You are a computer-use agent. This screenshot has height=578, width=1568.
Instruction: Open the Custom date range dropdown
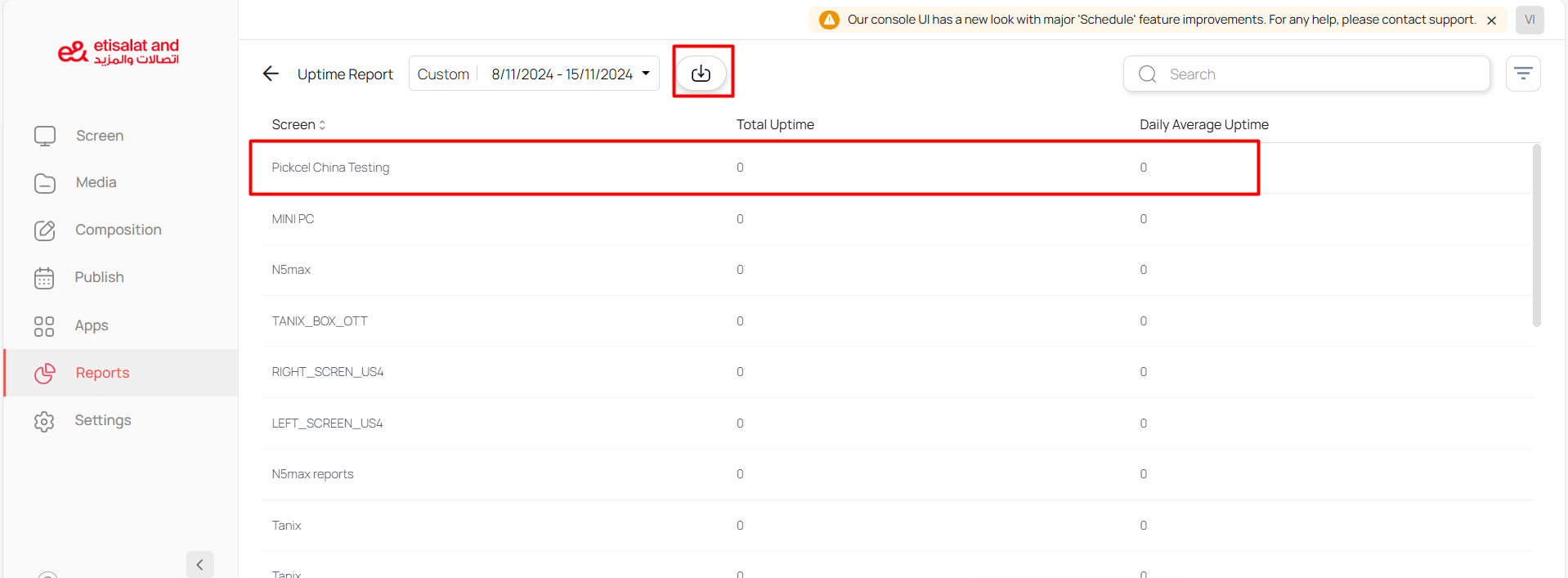coord(534,74)
